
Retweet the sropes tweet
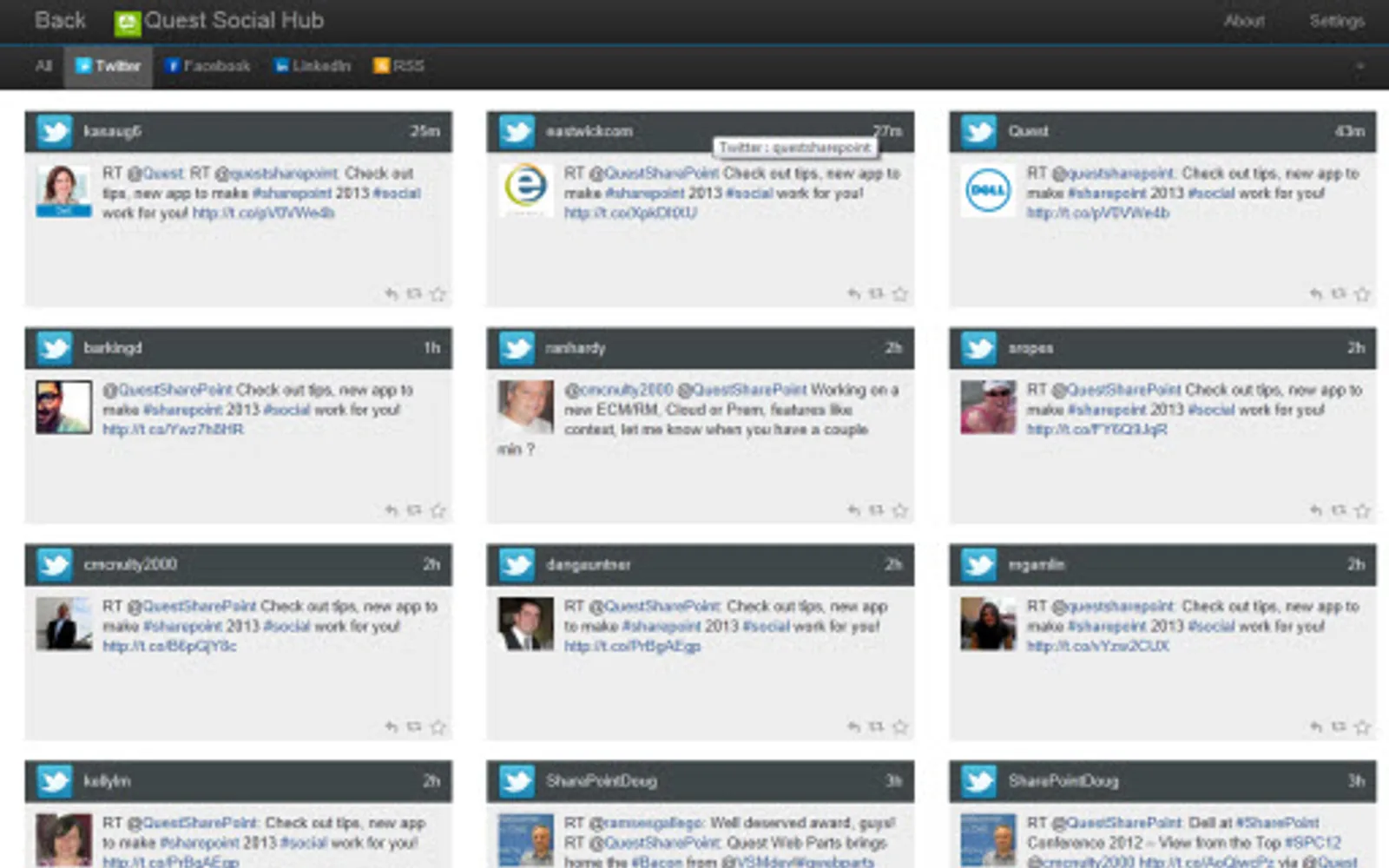1339,510
